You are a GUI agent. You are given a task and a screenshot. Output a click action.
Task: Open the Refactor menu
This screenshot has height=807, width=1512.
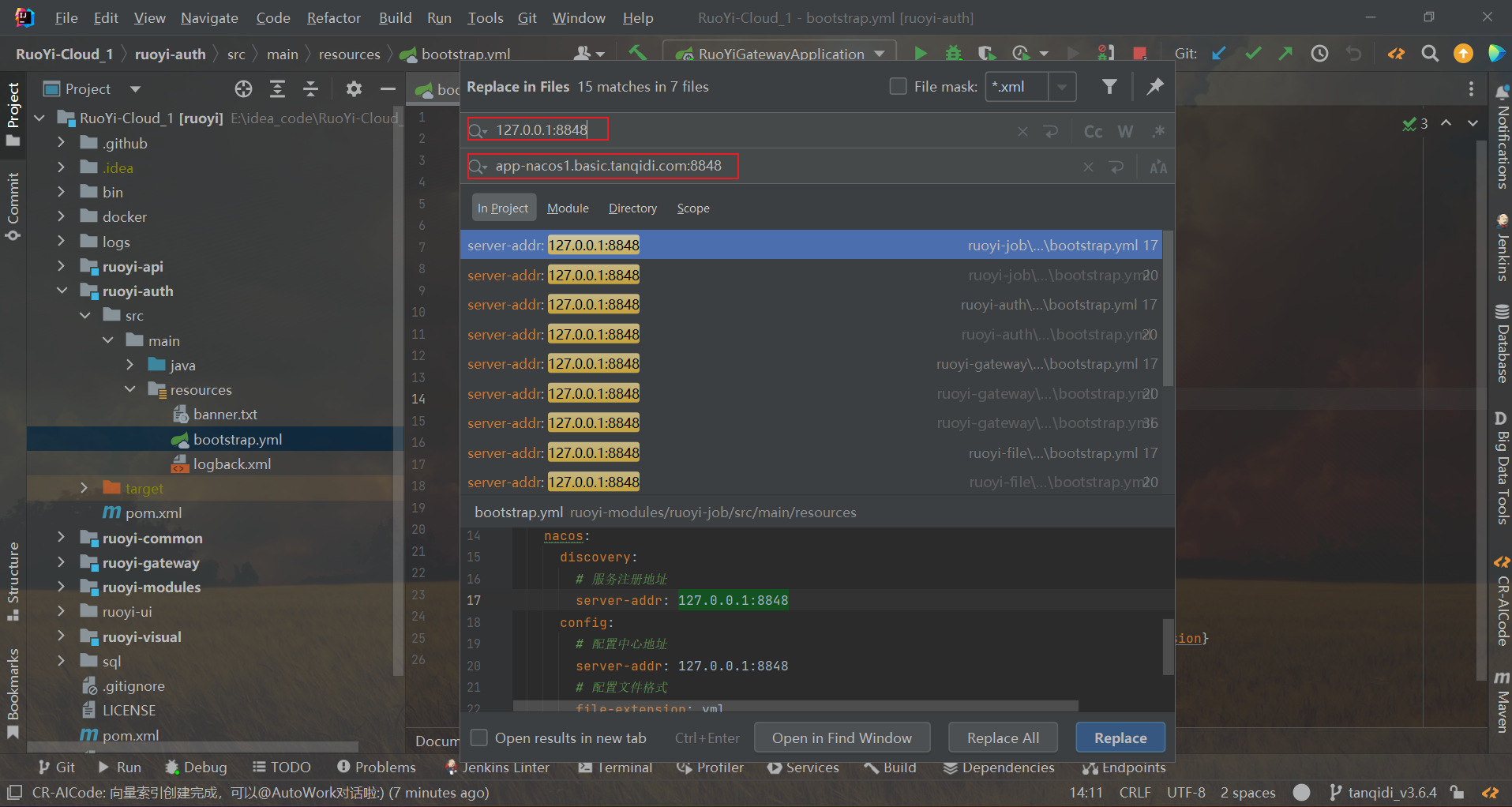(x=333, y=17)
